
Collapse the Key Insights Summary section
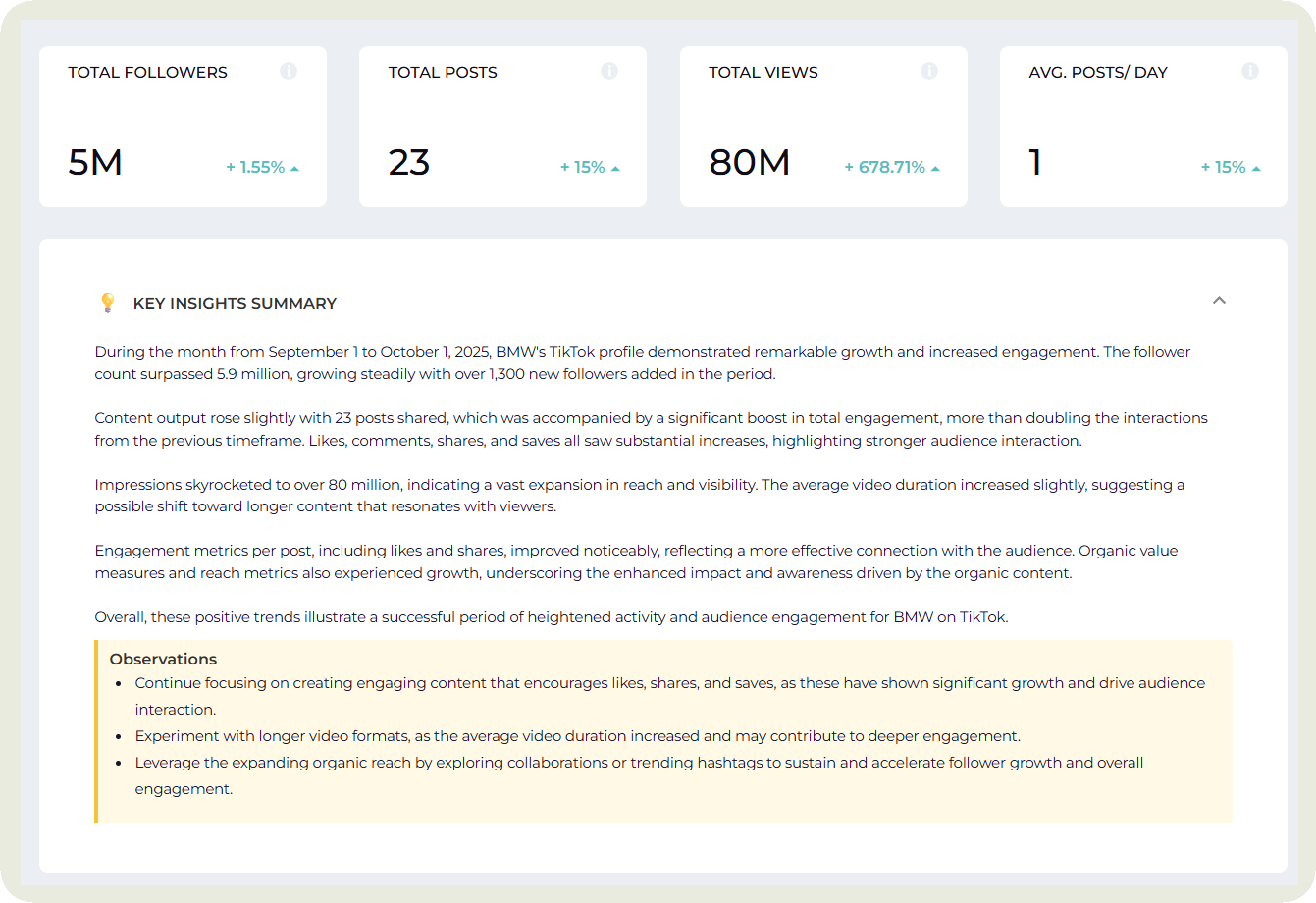(x=1219, y=301)
